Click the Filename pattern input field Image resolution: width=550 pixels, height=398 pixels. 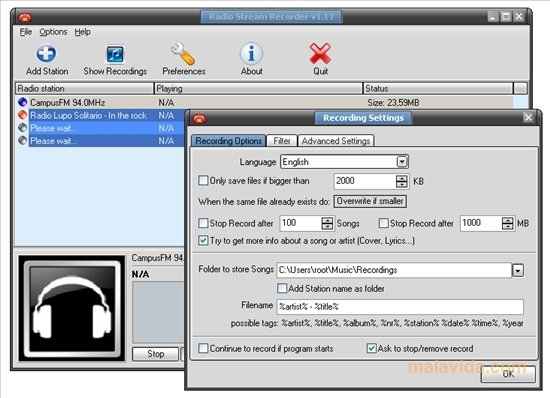(400, 306)
